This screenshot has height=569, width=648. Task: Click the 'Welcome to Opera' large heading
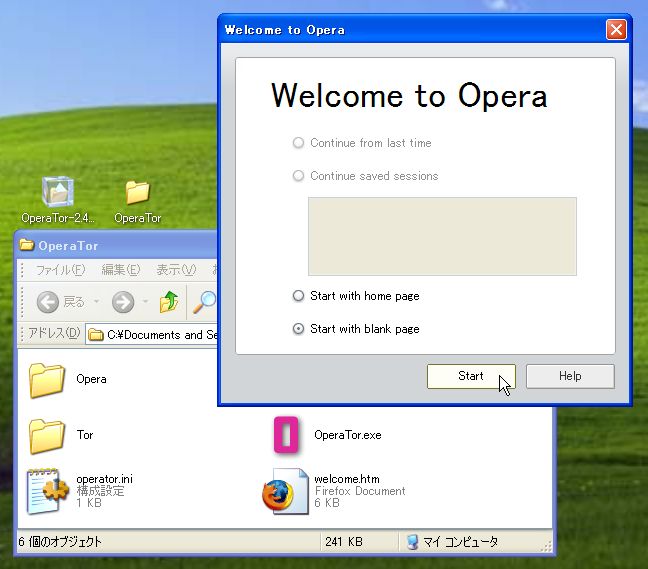pyautogui.click(x=409, y=96)
